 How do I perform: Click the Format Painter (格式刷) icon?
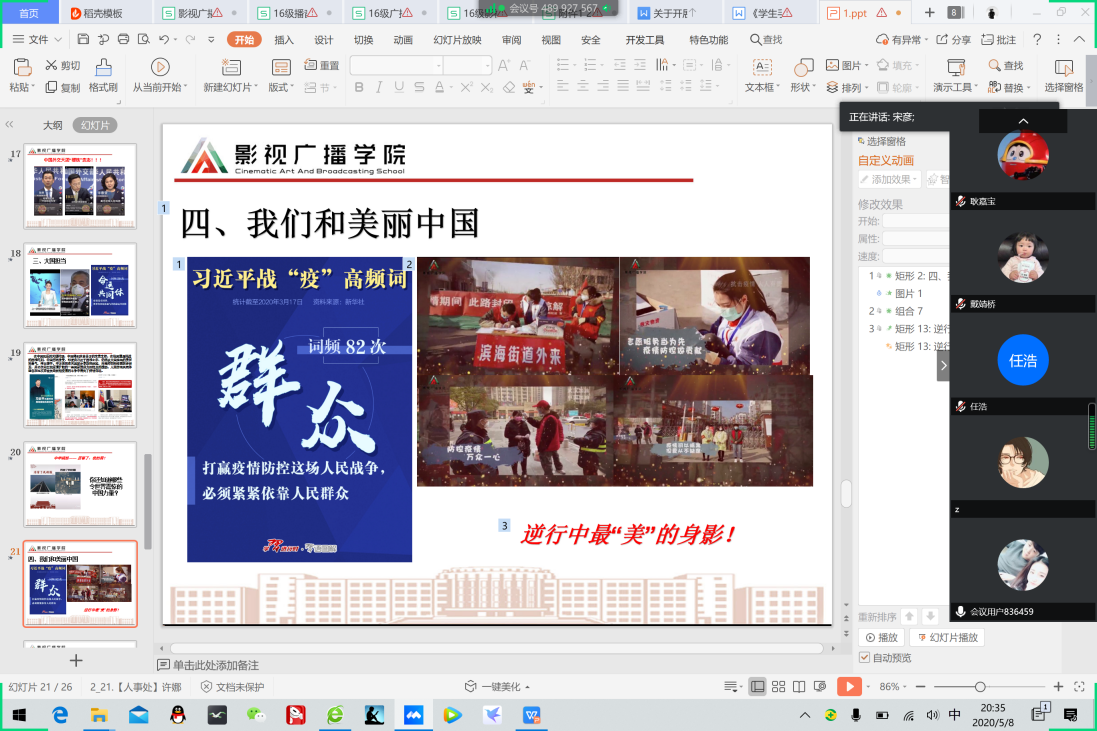point(103,68)
